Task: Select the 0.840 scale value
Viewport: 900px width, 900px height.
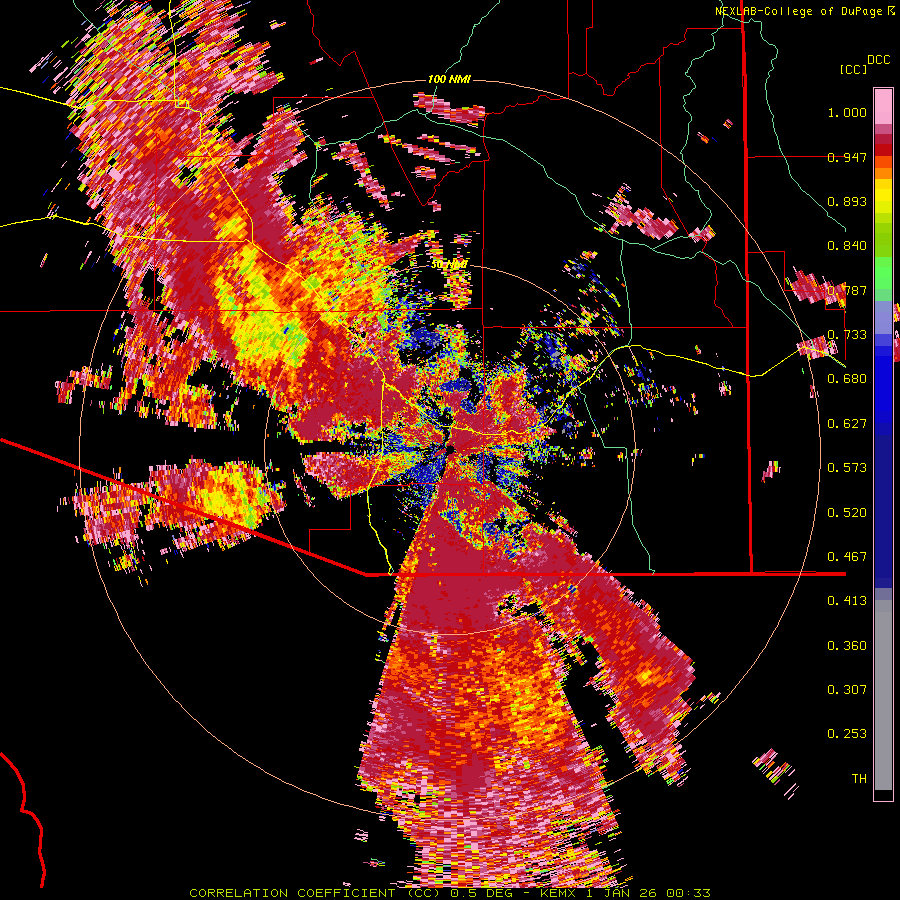Action: 847,246
